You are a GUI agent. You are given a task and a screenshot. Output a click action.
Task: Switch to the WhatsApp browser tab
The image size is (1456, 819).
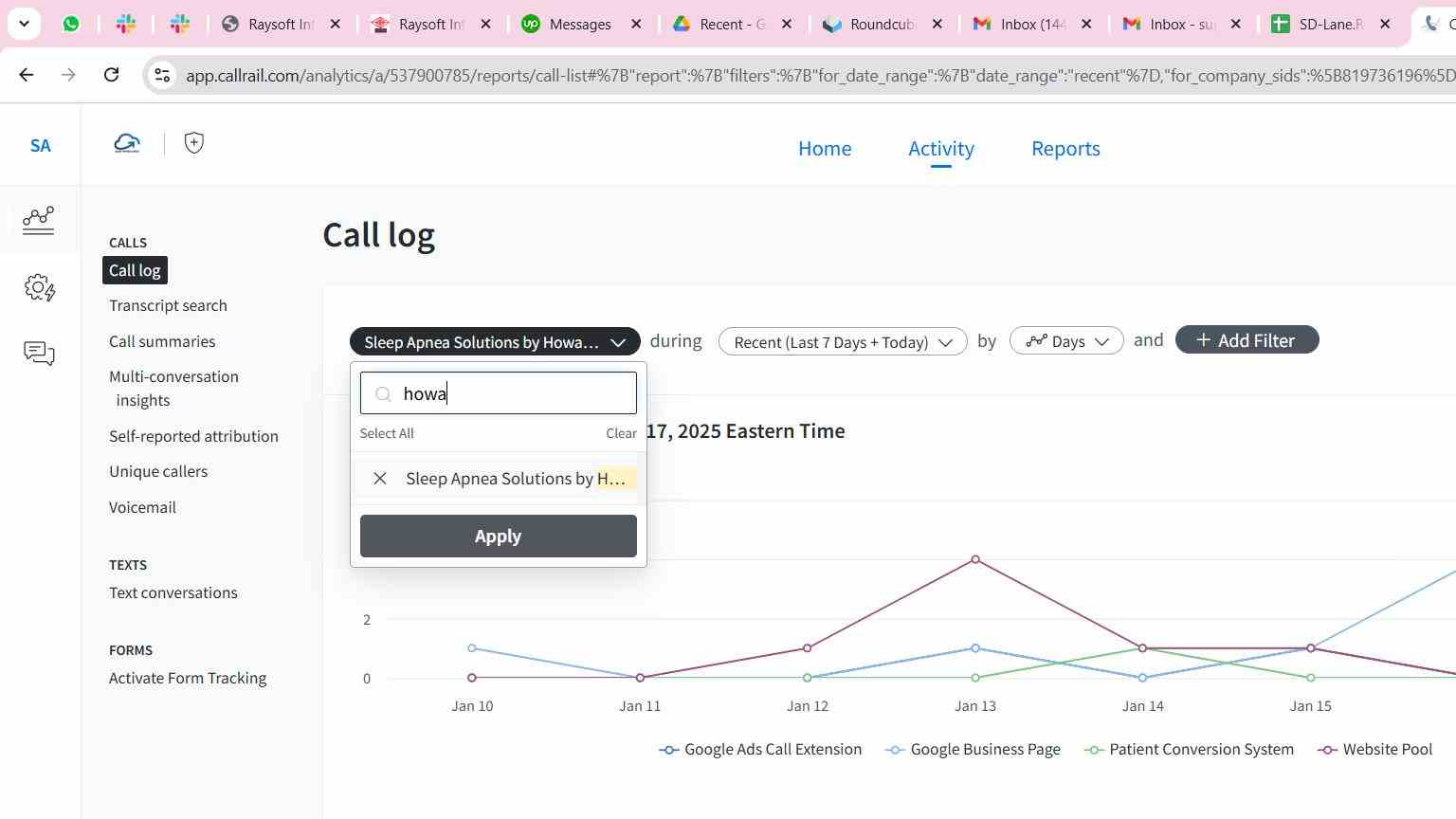click(71, 24)
